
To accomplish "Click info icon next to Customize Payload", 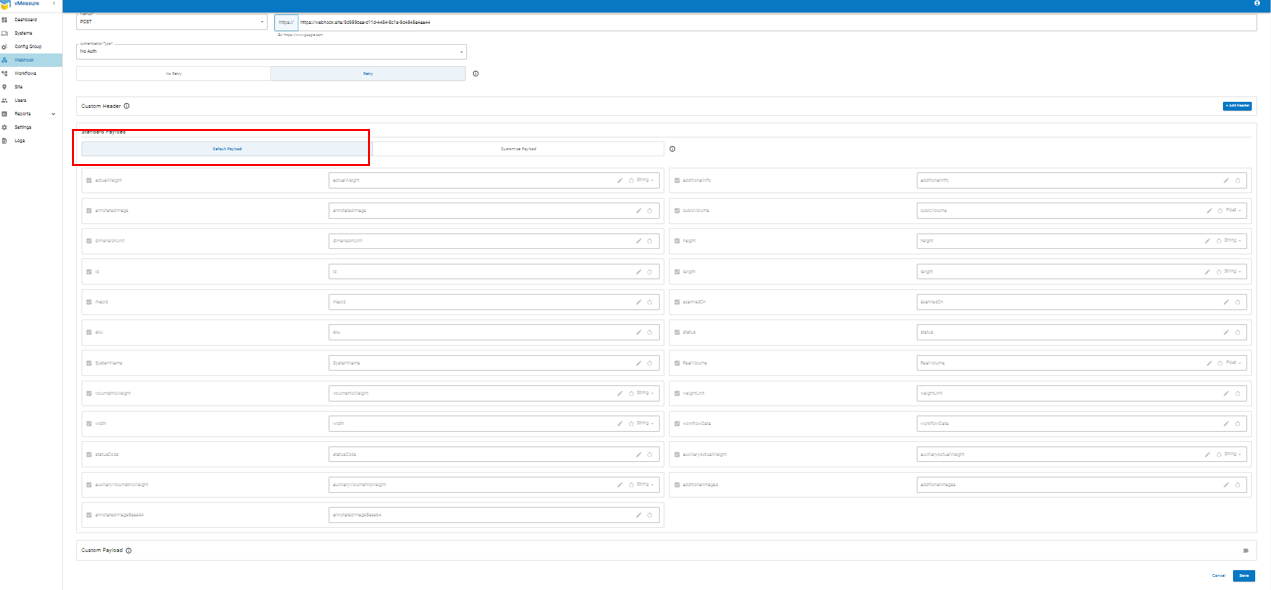I will click(672, 149).
